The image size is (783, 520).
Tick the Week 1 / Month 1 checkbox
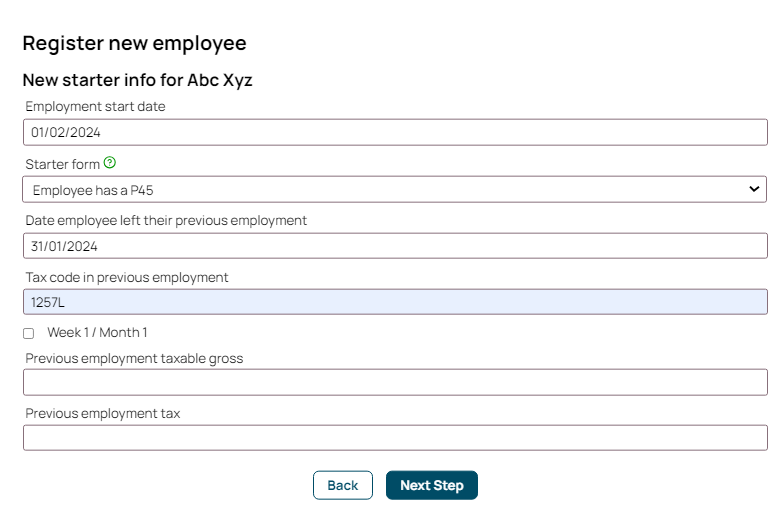coord(28,334)
